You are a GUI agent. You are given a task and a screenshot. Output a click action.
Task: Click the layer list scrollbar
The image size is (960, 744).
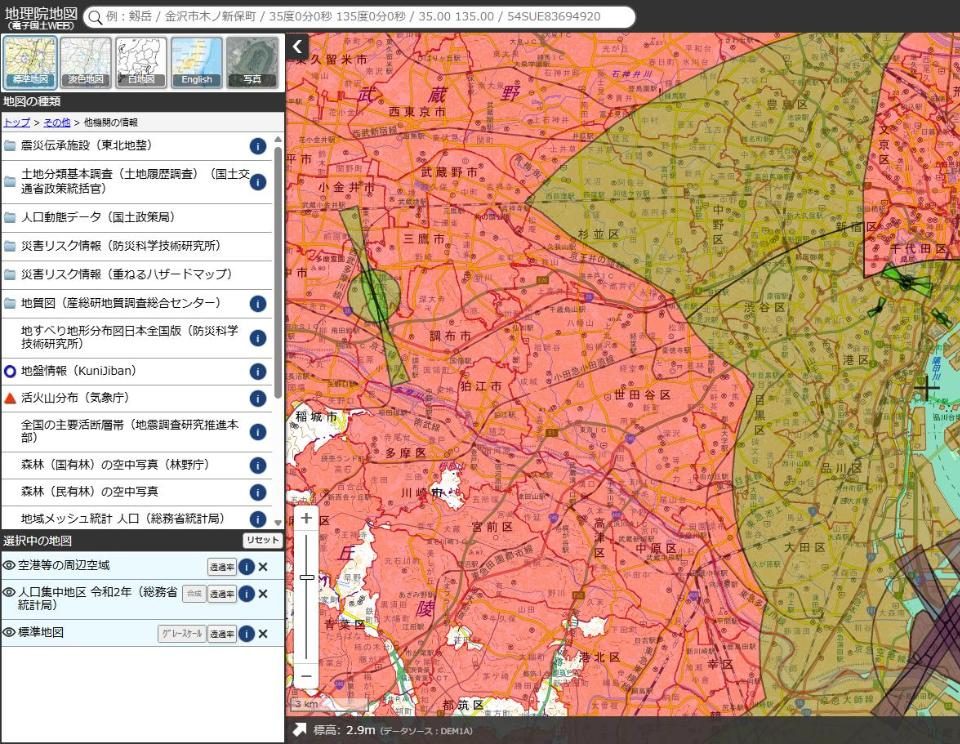point(279,272)
